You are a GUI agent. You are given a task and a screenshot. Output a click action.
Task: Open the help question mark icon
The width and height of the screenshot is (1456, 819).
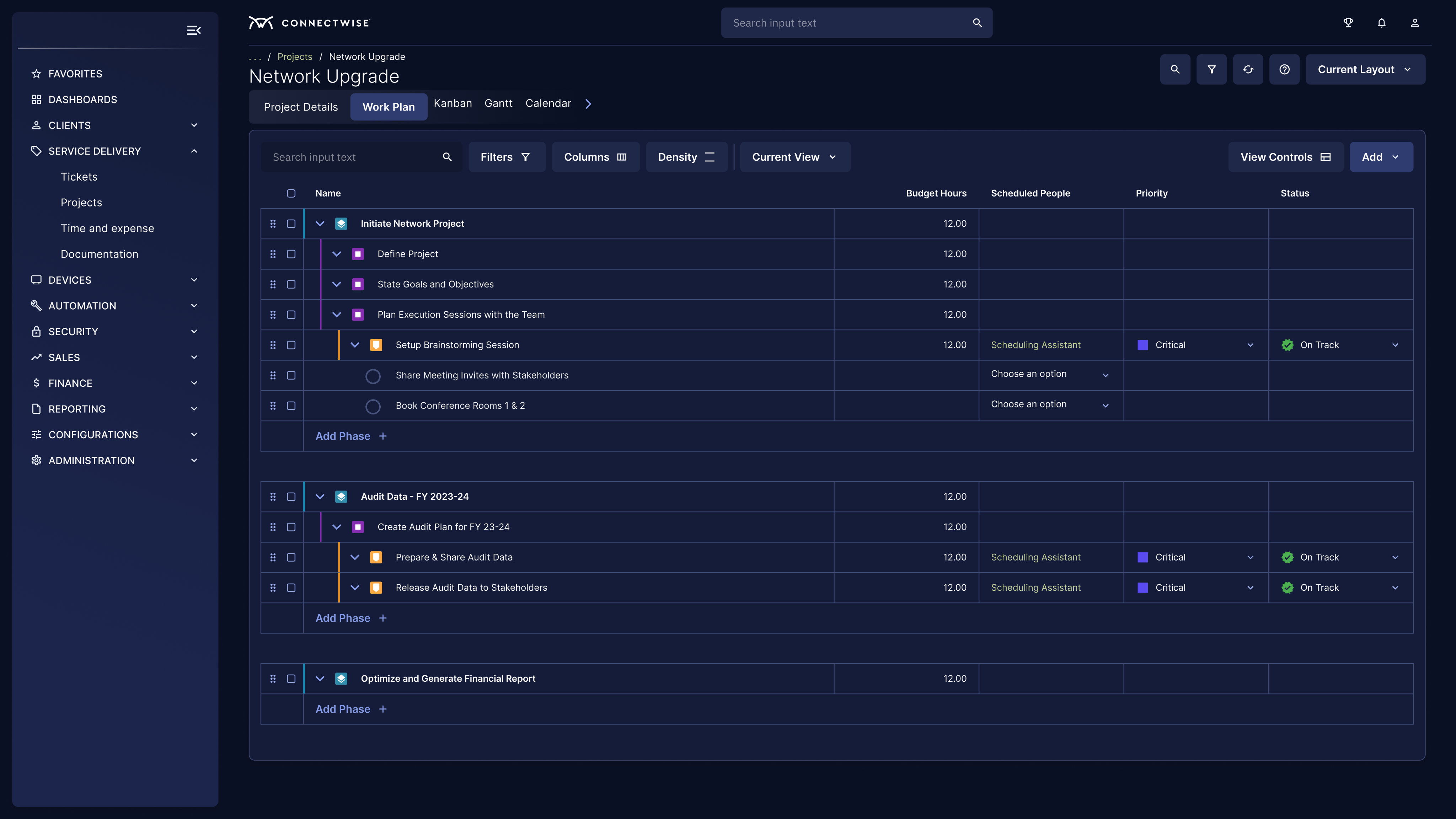[x=1284, y=70]
